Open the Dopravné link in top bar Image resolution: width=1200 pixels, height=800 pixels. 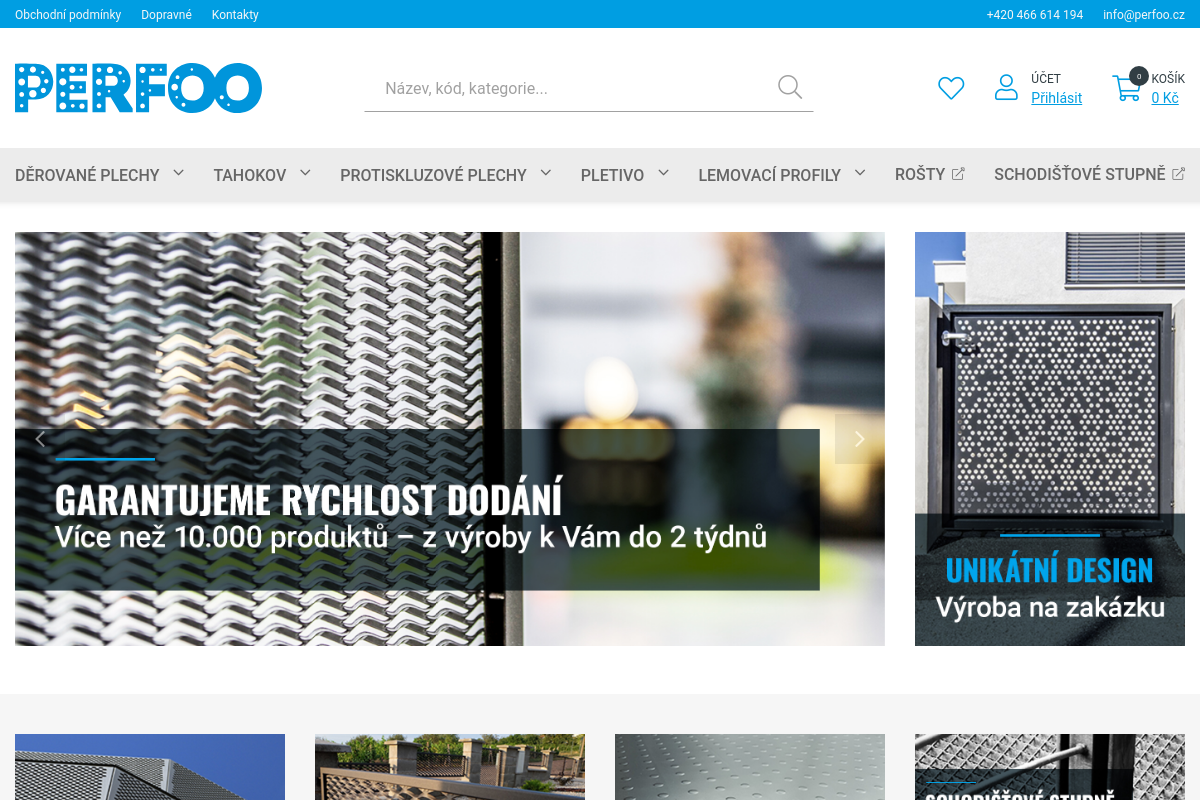coord(166,15)
